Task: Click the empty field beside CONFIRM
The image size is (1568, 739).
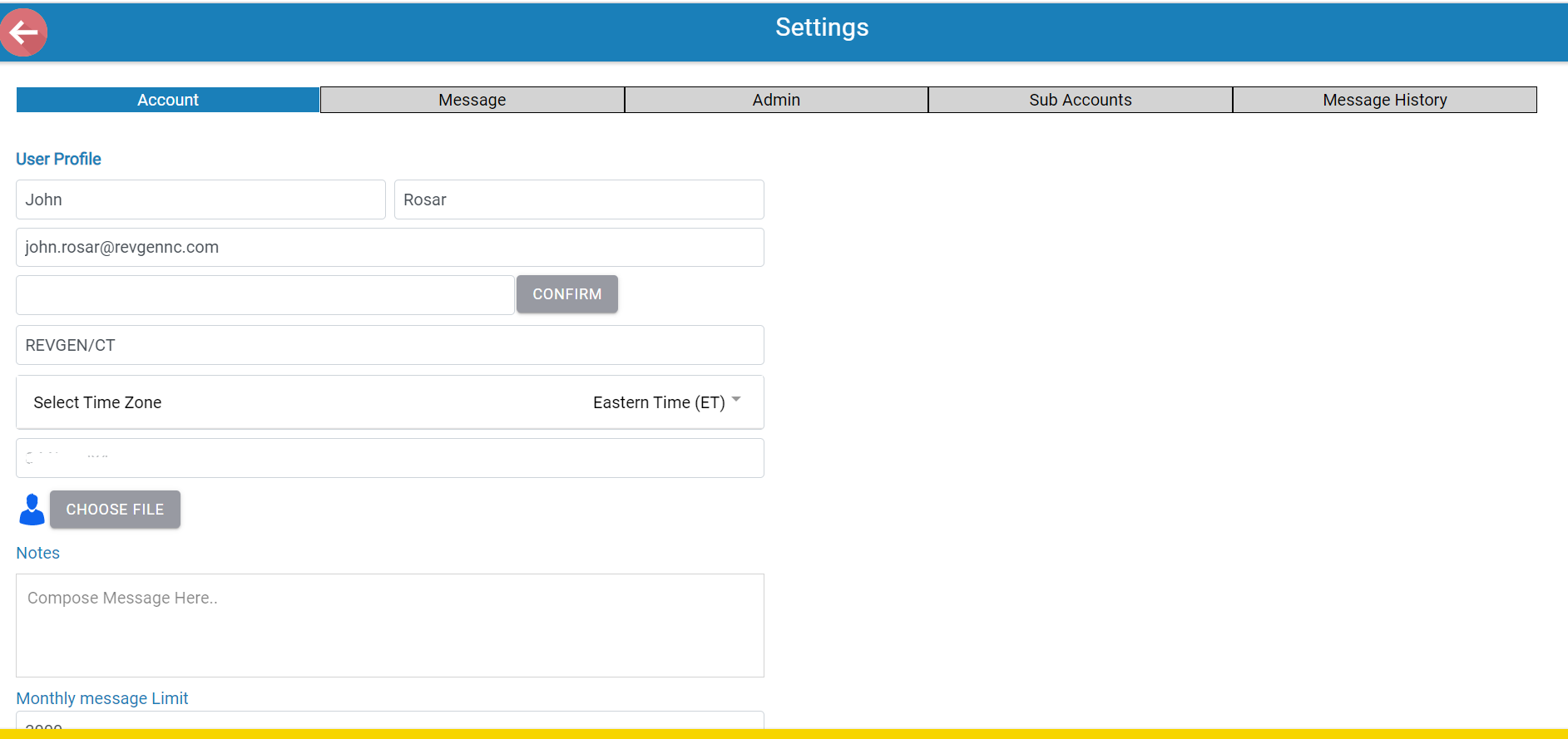Action: pos(265,295)
